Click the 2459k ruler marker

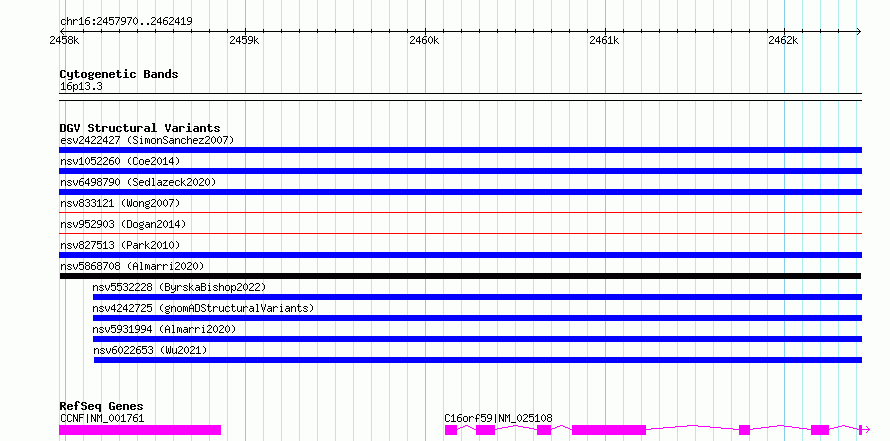pos(244,40)
